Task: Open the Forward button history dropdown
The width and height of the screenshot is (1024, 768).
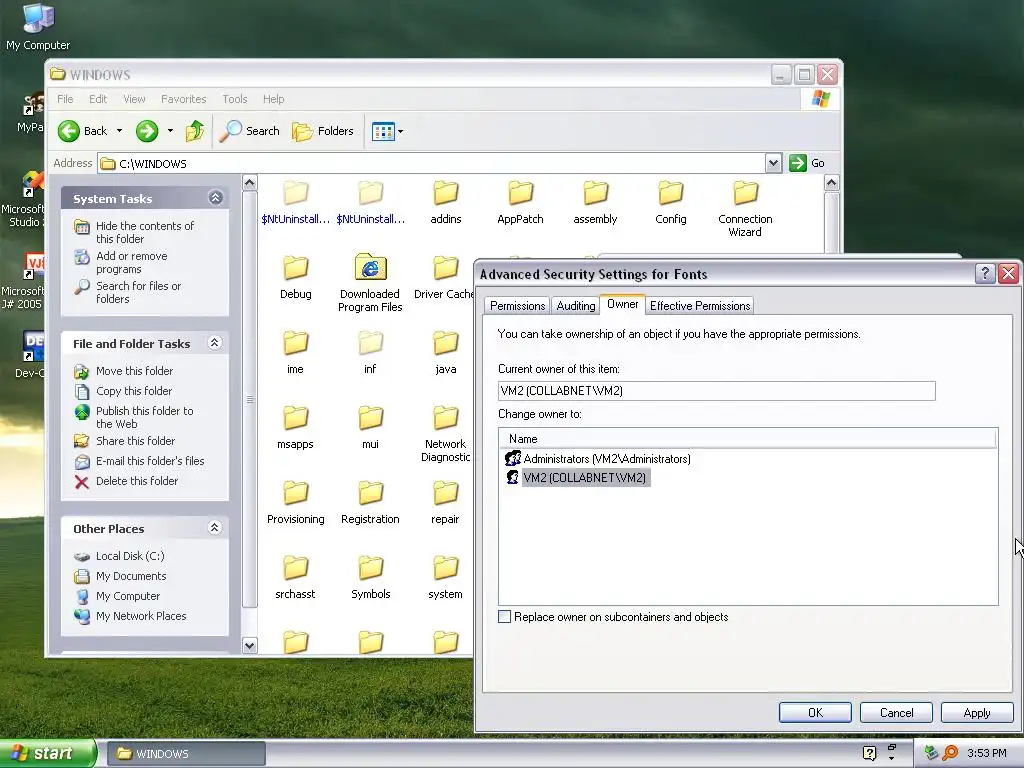Action: pos(170,131)
